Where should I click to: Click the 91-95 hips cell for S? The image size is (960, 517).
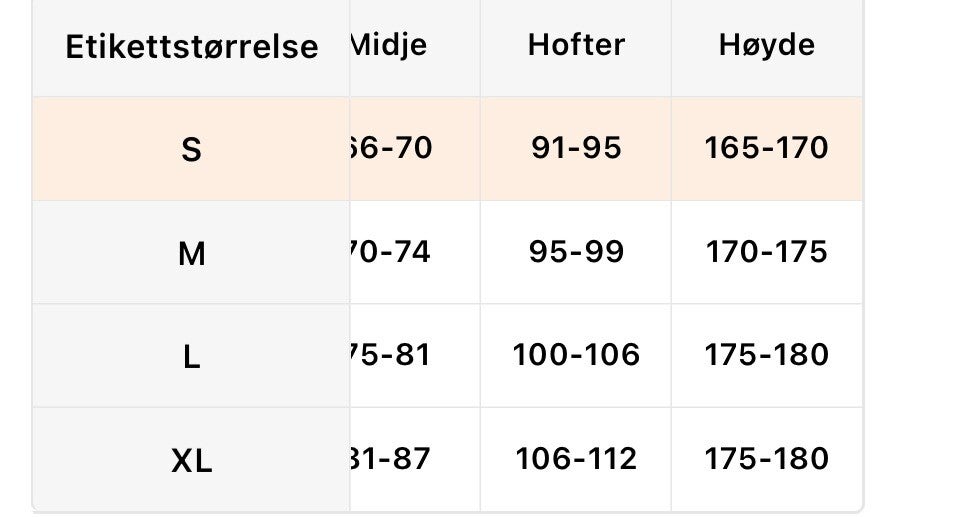(x=576, y=148)
